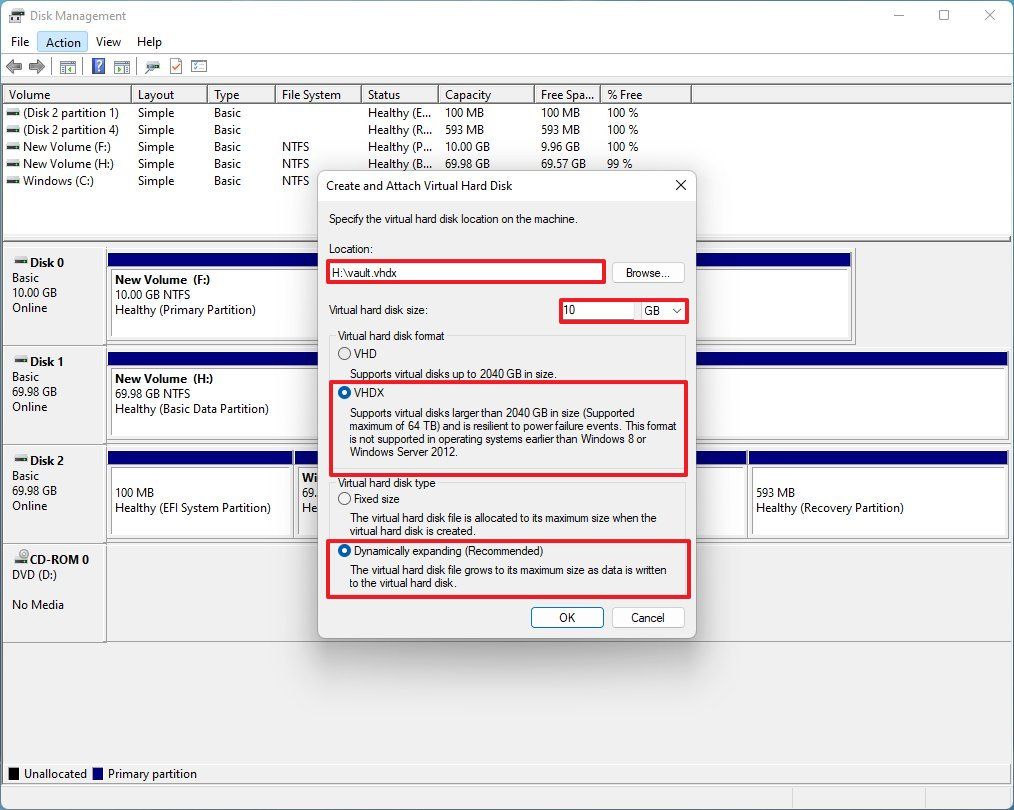Dismiss the dialog using Cancel

pos(647,617)
